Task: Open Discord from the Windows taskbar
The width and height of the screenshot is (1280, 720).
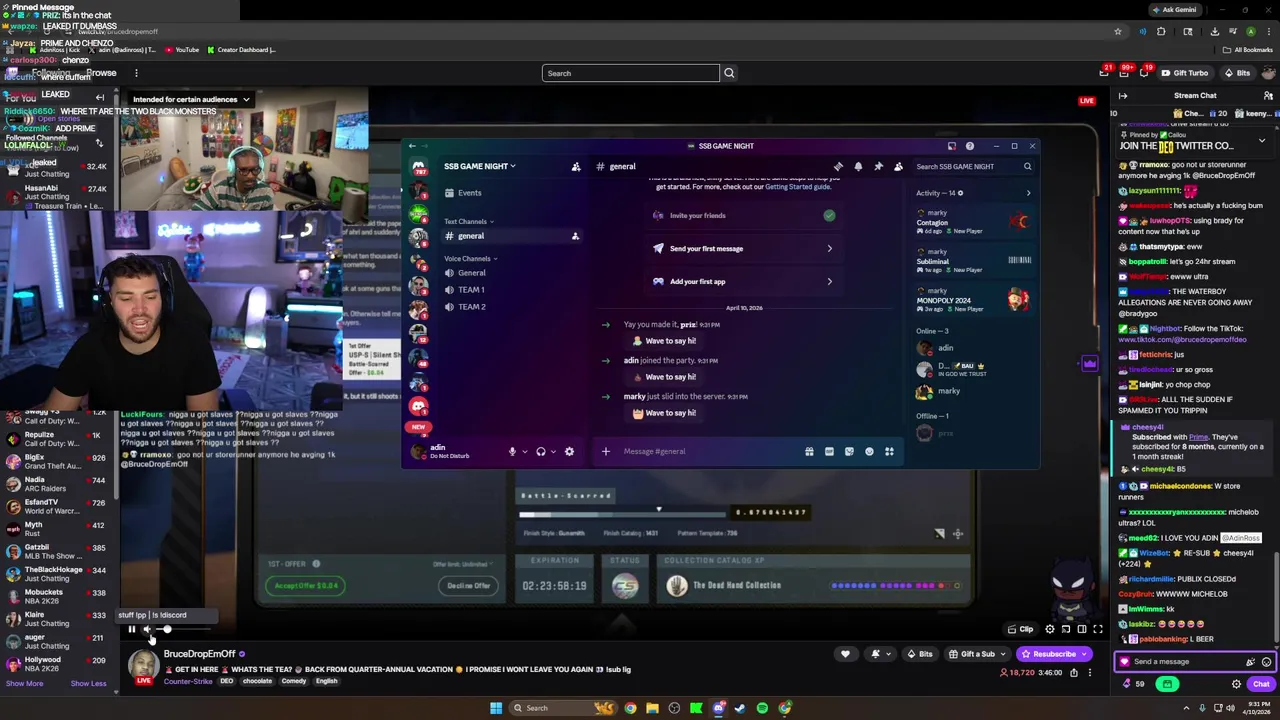Action: pos(718,708)
